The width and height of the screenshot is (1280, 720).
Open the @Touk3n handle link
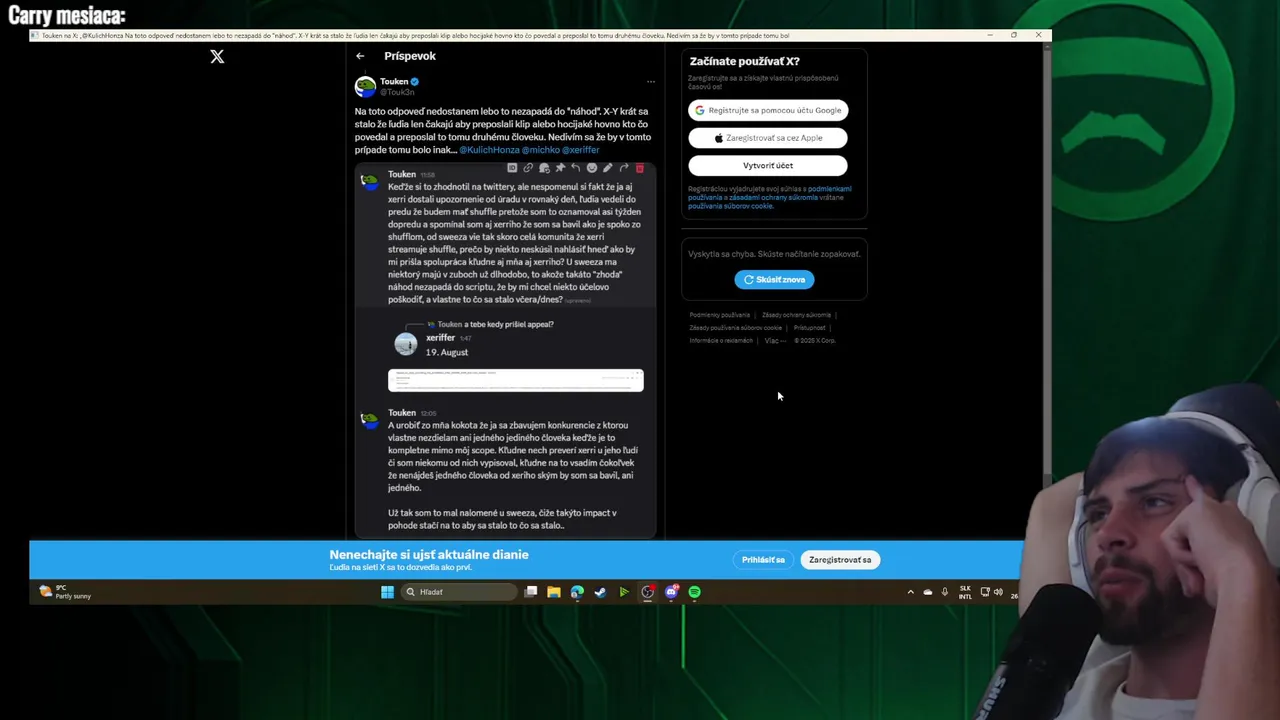click(x=397, y=92)
